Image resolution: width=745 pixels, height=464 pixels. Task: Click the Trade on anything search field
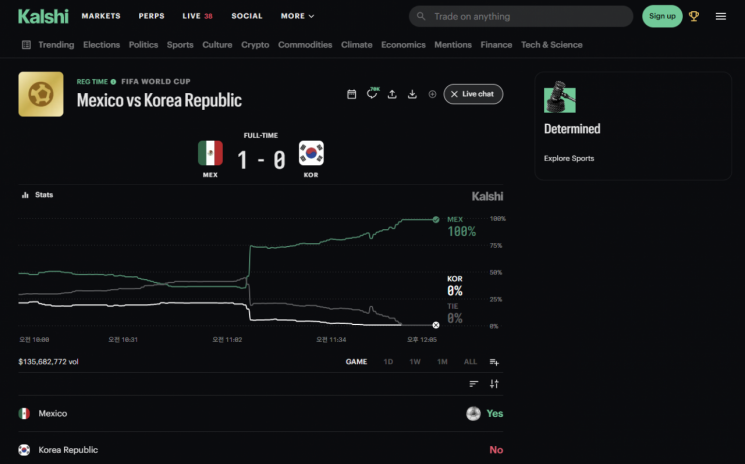[x=521, y=16]
